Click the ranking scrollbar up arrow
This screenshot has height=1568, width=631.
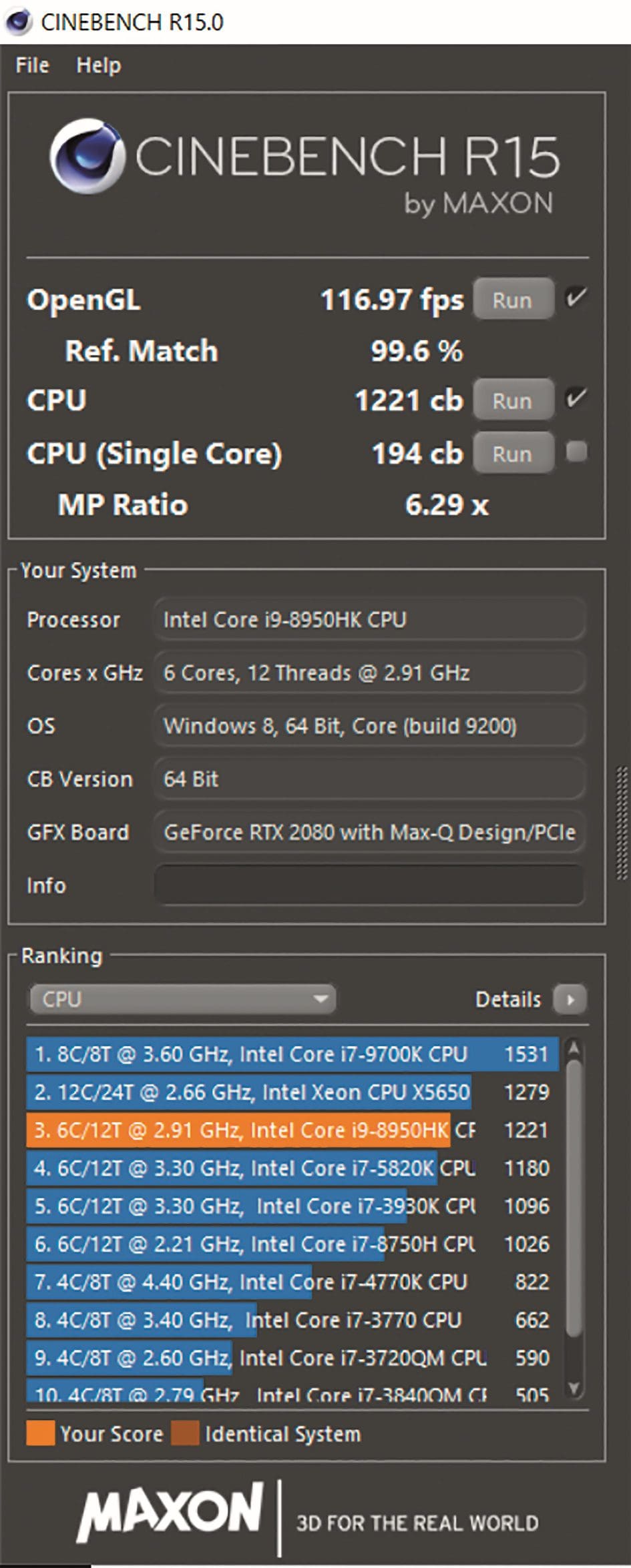tap(574, 1049)
